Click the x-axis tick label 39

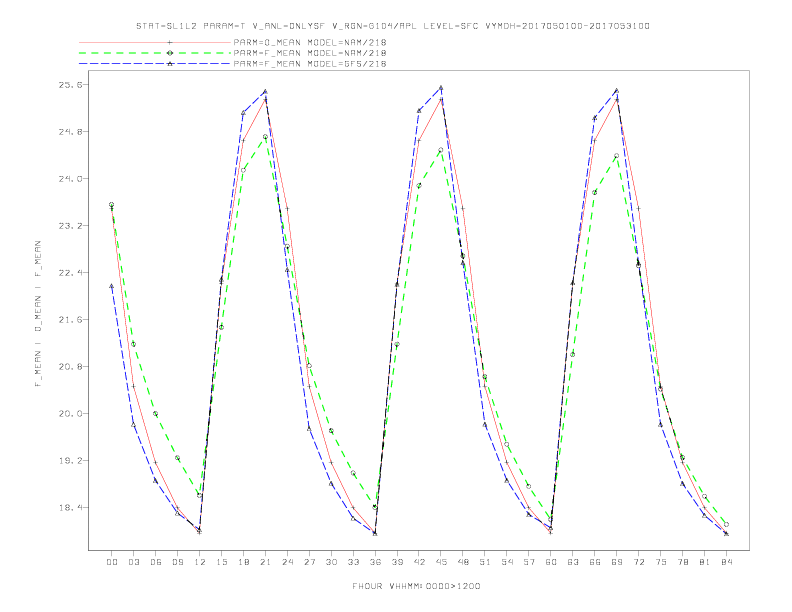click(x=397, y=562)
